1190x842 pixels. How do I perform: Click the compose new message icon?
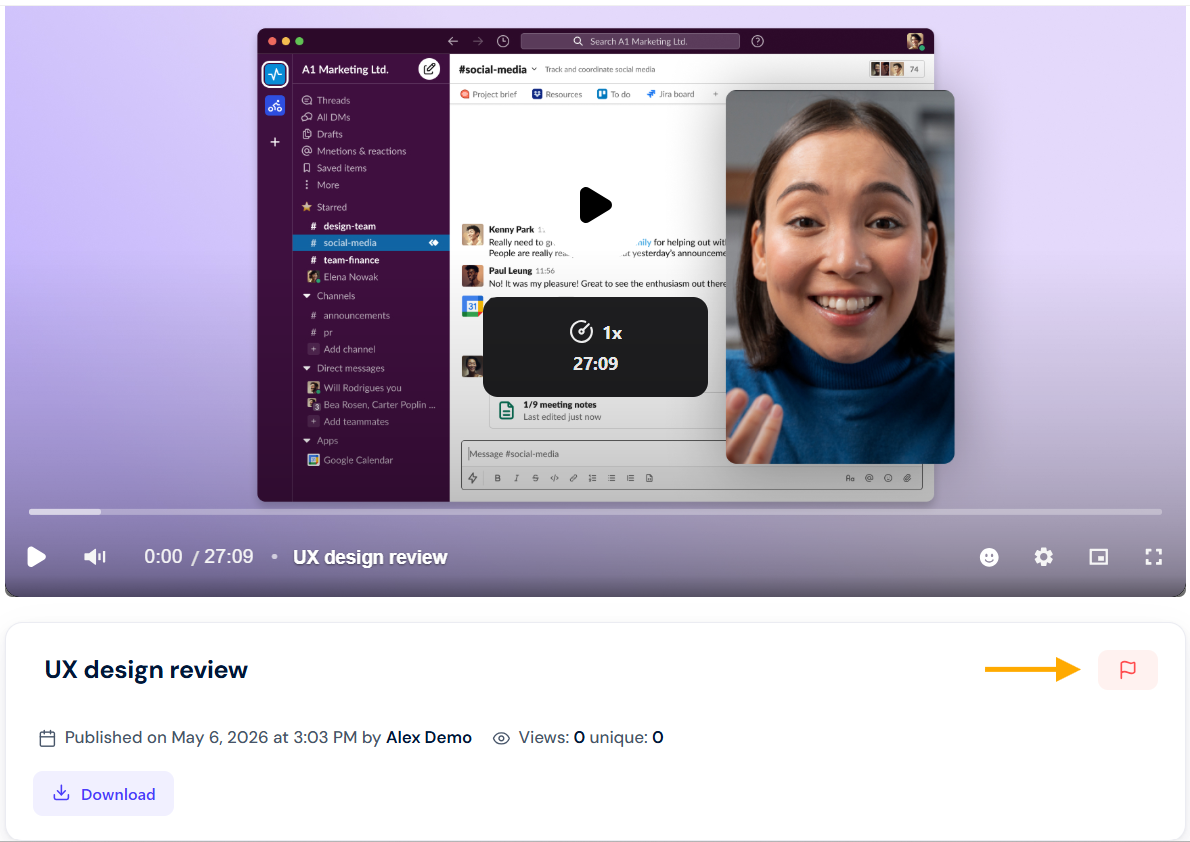[x=429, y=69]
